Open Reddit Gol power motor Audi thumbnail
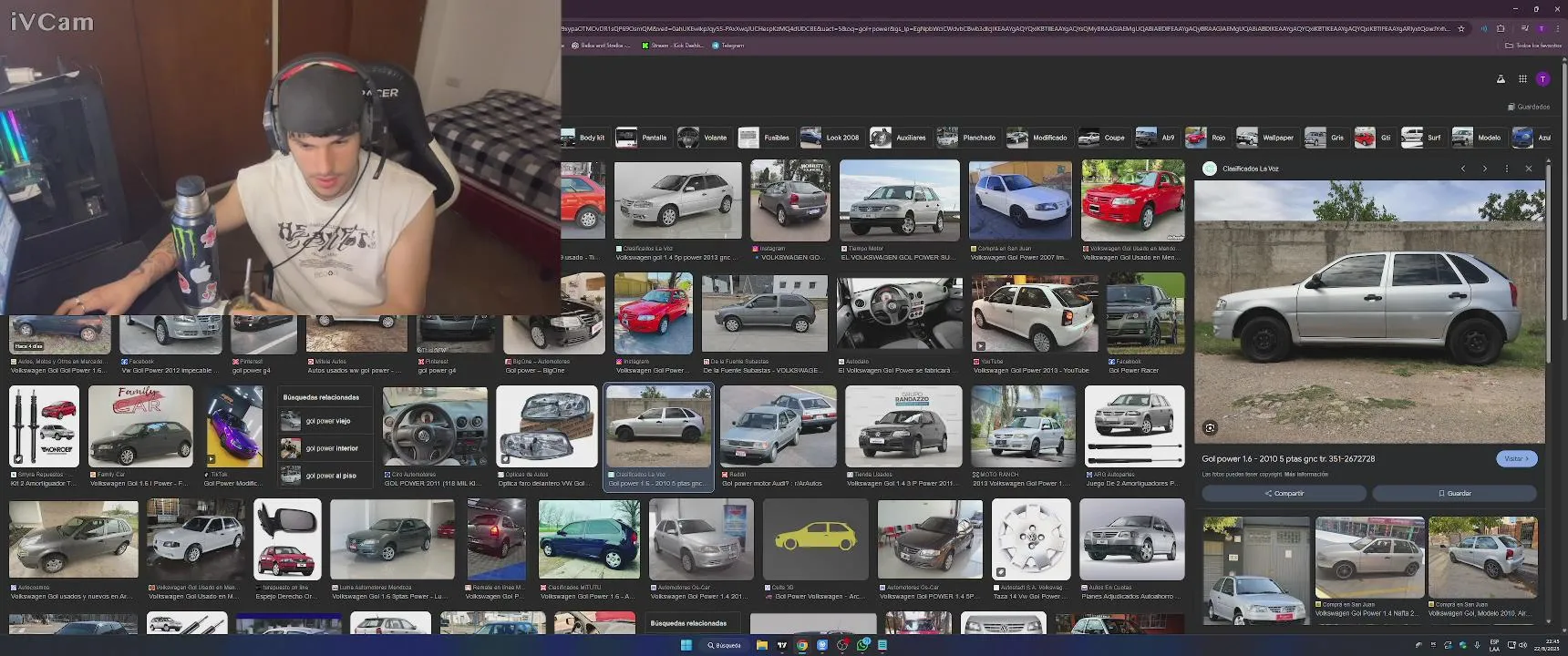 tap(778, 426)
